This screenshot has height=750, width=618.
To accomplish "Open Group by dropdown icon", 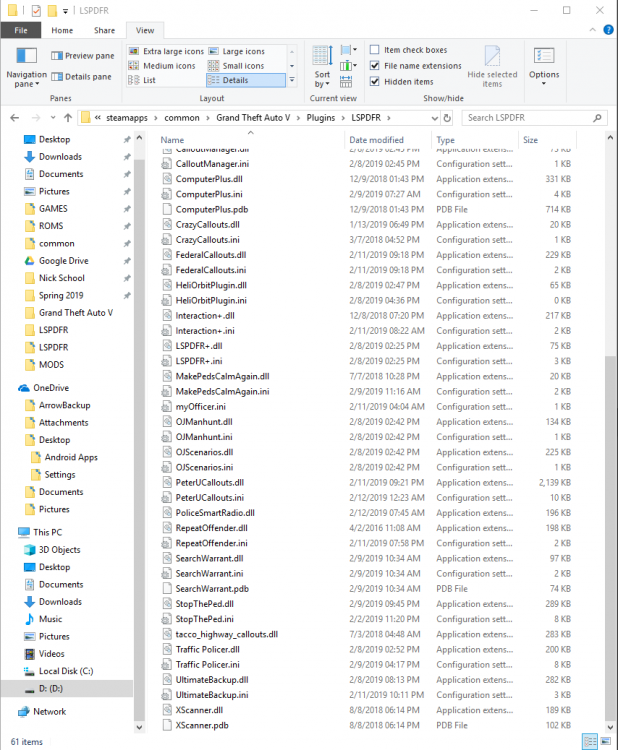I will [348, 50].
